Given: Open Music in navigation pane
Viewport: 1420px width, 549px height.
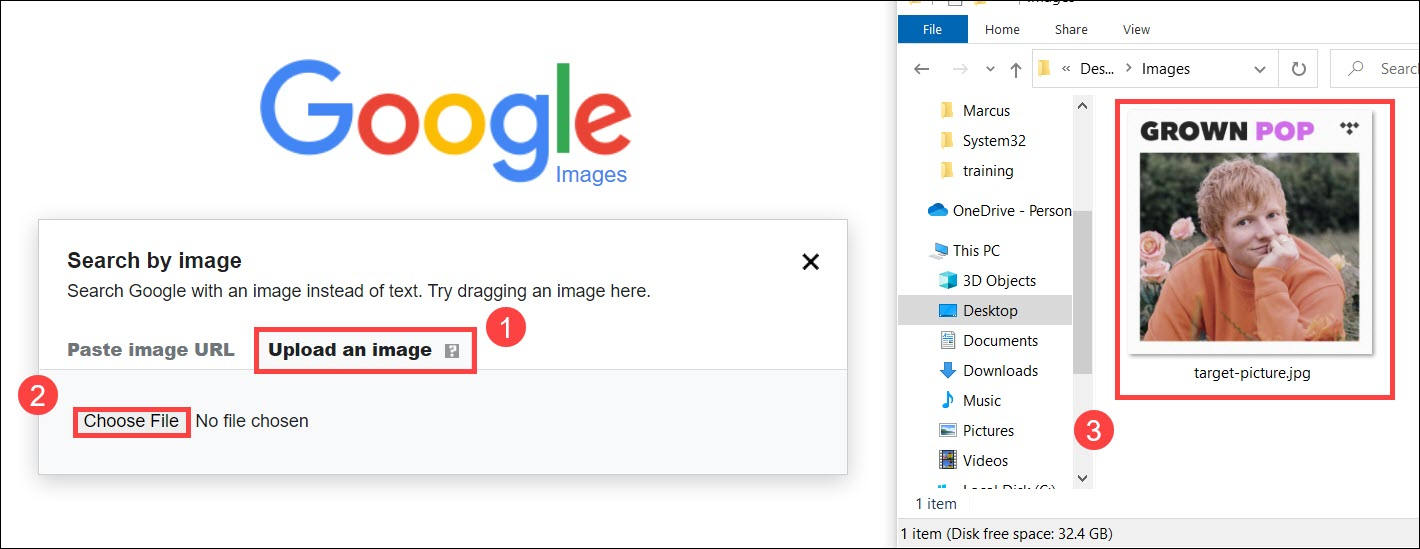Looking at the screenshot, I should pyautogui.click(x=981, y=401).
